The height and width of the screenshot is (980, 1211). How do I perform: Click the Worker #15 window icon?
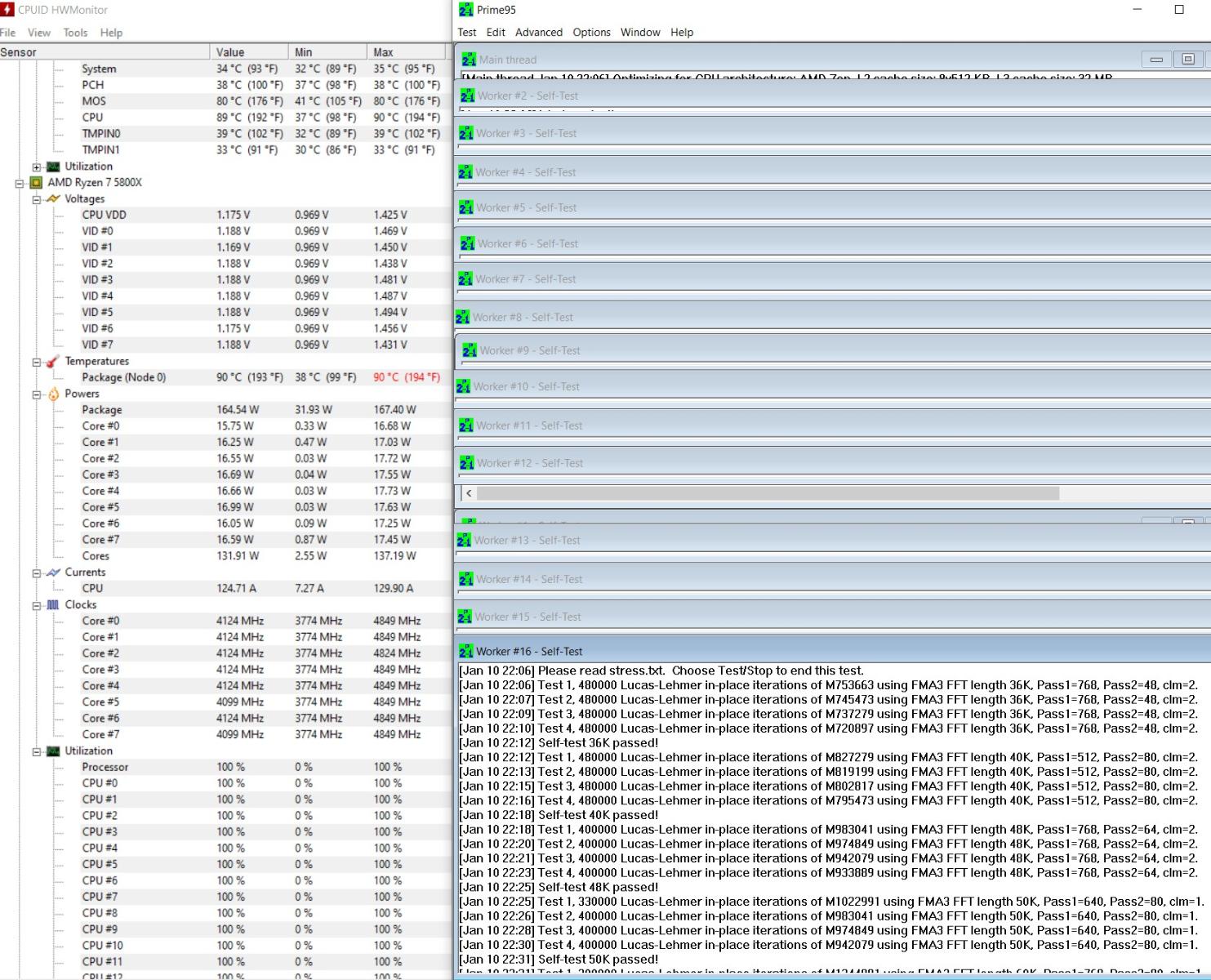tap(465, 617)
